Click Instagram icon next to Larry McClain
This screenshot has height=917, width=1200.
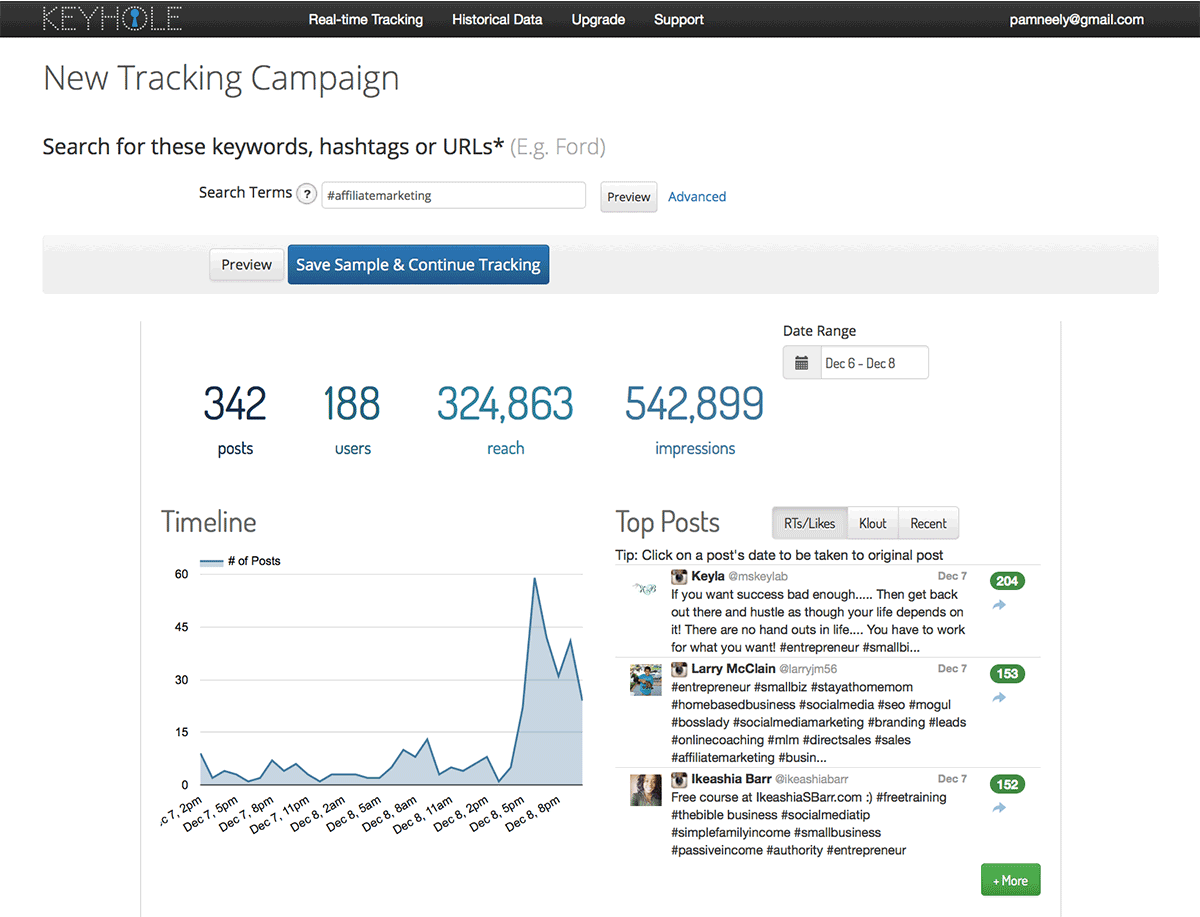(679, 669)
